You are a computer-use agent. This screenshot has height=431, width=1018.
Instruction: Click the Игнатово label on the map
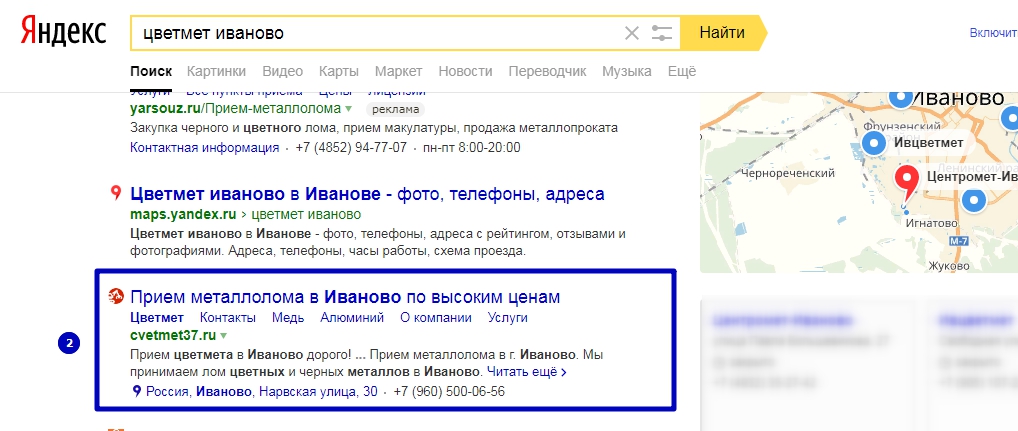(x=931, y=223)
